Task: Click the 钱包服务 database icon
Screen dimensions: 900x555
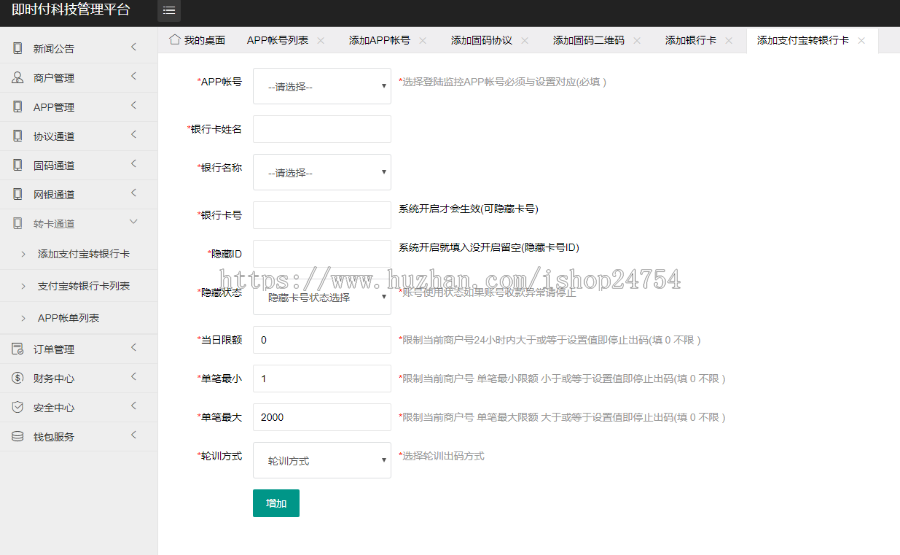Action: click(18, 437)
